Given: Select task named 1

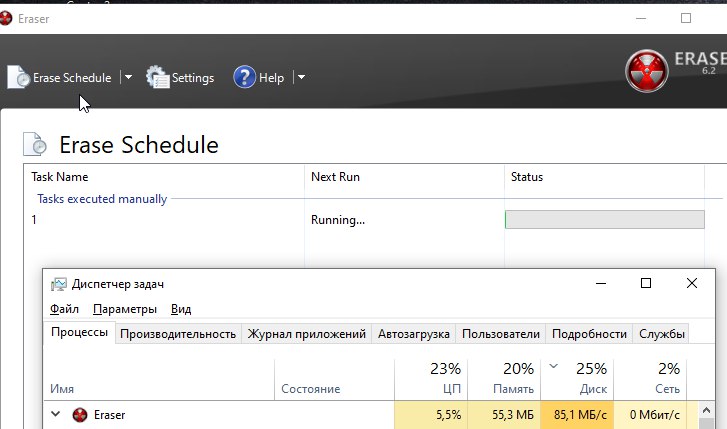Looking at the screenshot, I should click(34, 220).
